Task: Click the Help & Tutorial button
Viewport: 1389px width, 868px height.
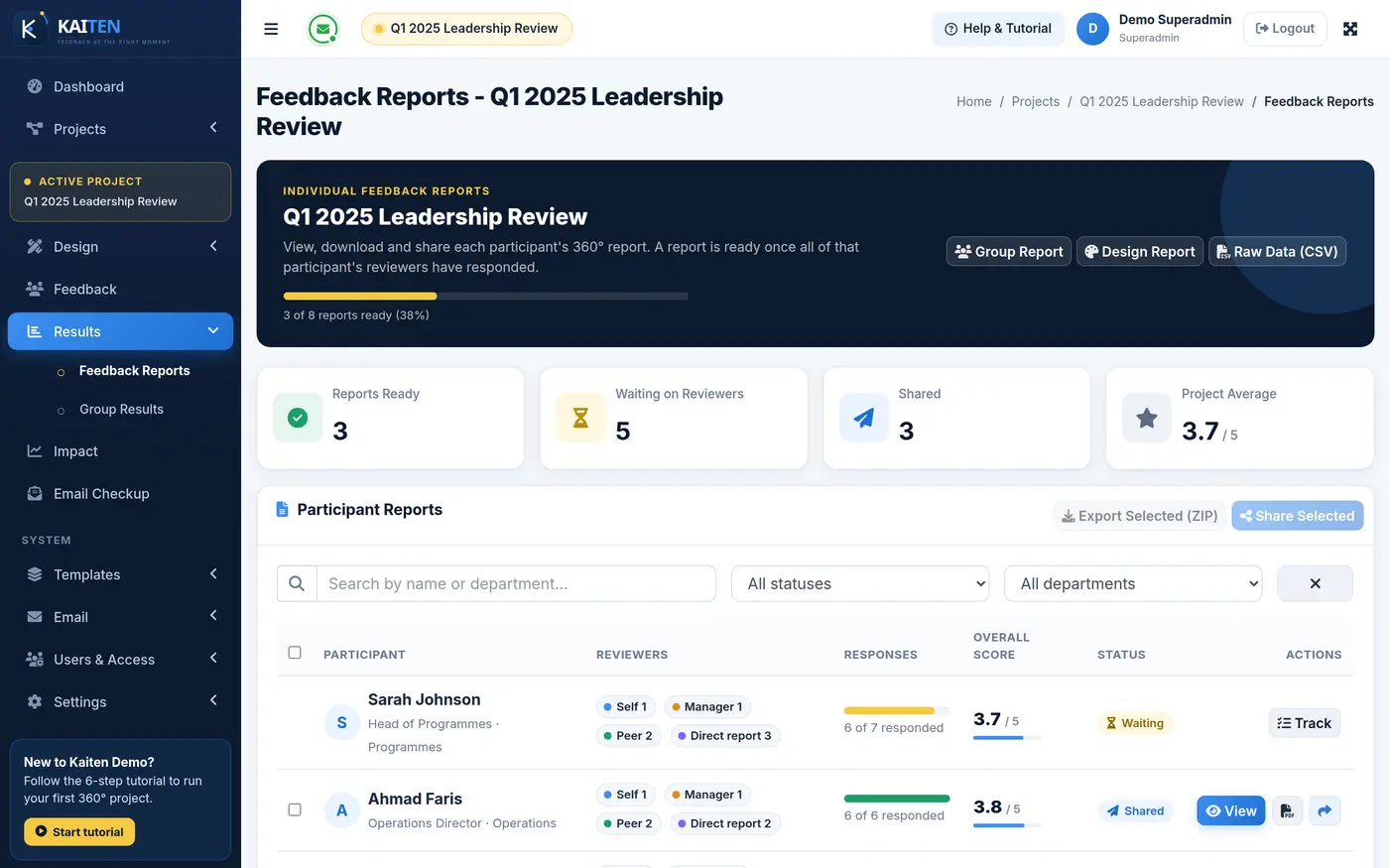Action: [998, 29]
